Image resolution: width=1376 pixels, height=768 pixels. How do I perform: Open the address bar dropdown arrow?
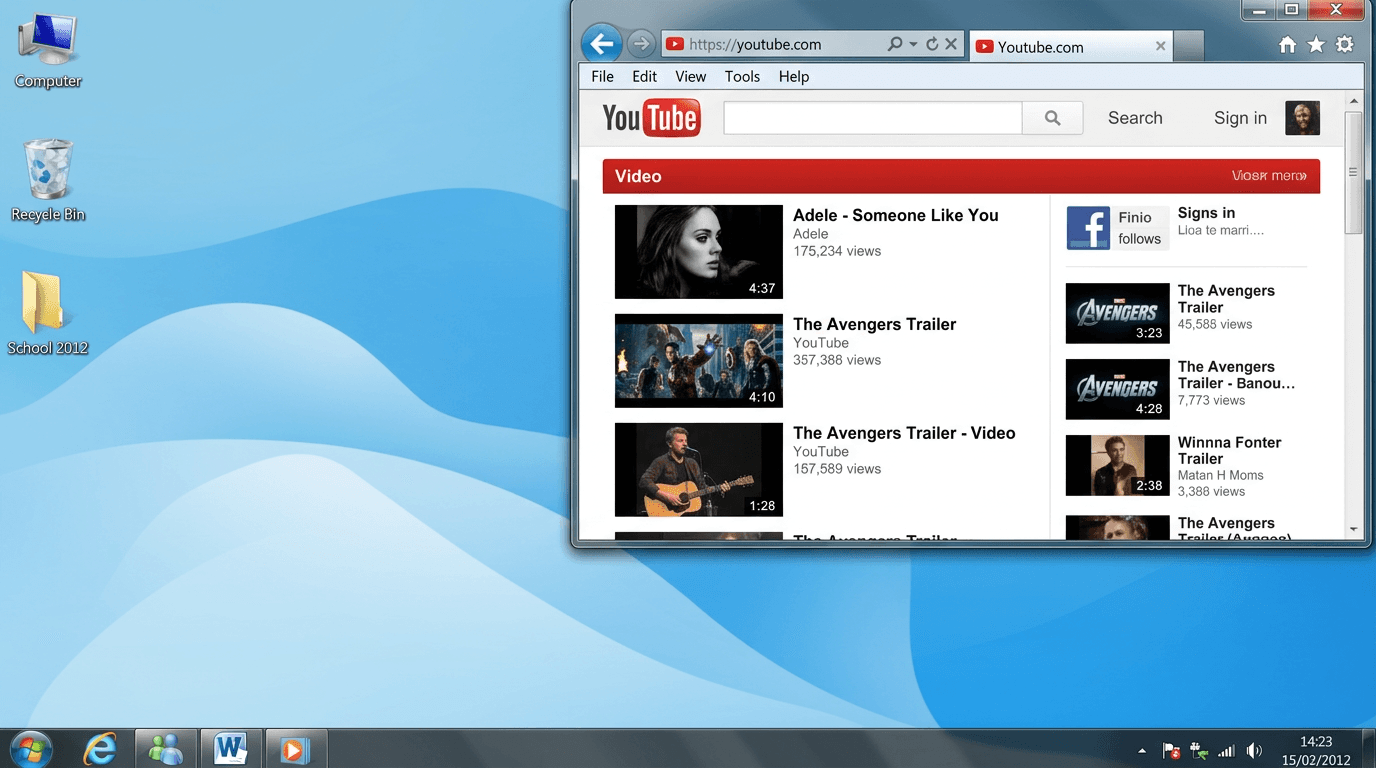[913, 44]
